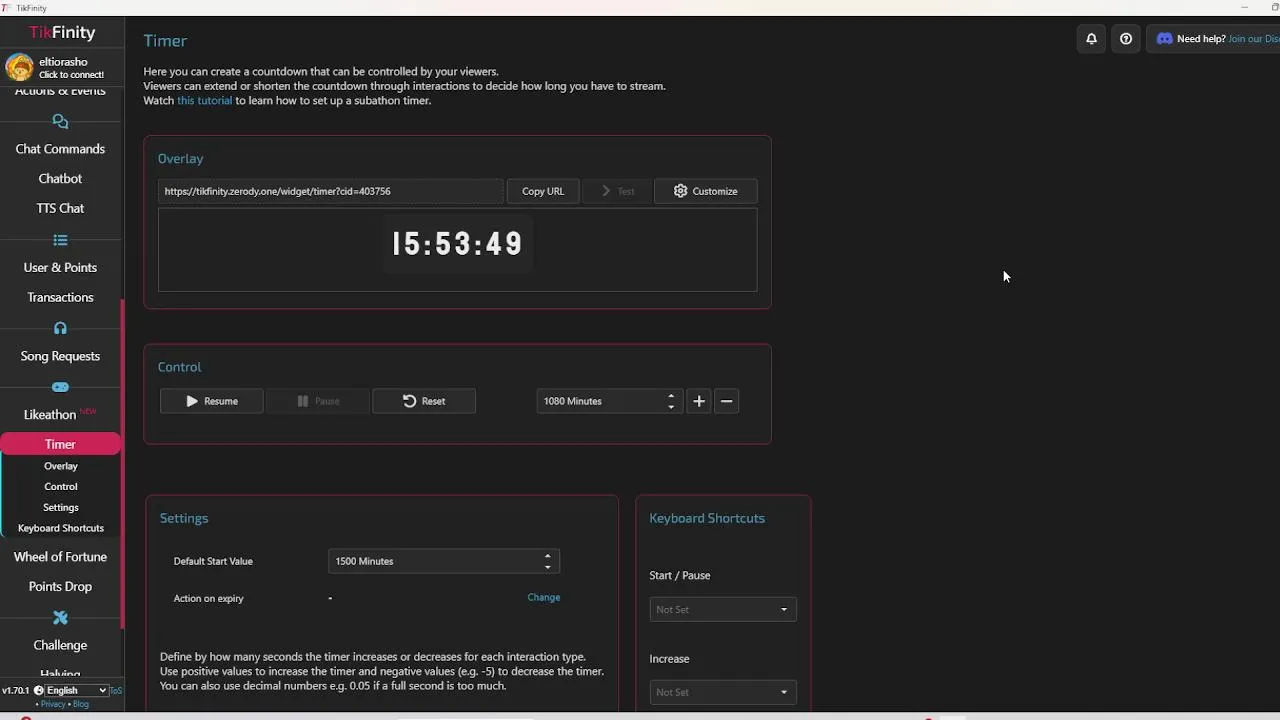This screenshot has width=1280, height=720.
Task: Open User & Points in sidebar
Action: coord(60,267)
